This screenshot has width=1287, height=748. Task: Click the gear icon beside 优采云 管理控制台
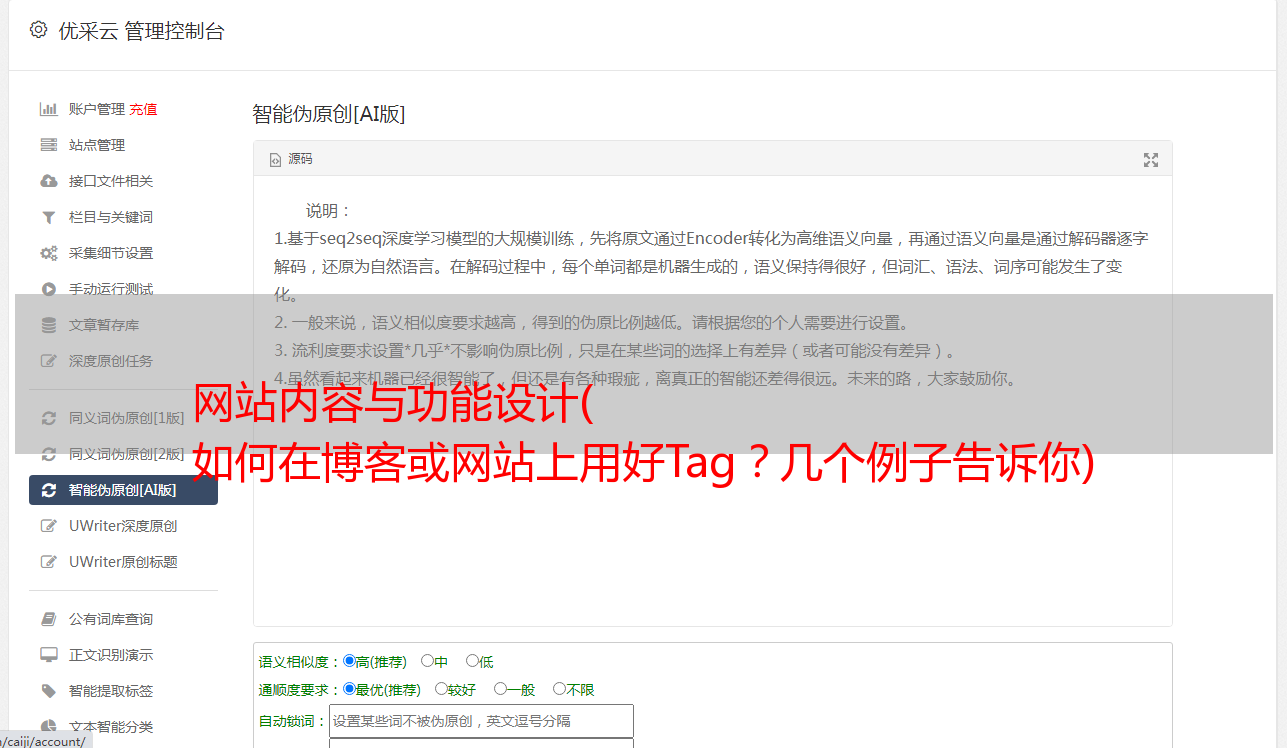[38, 30]
